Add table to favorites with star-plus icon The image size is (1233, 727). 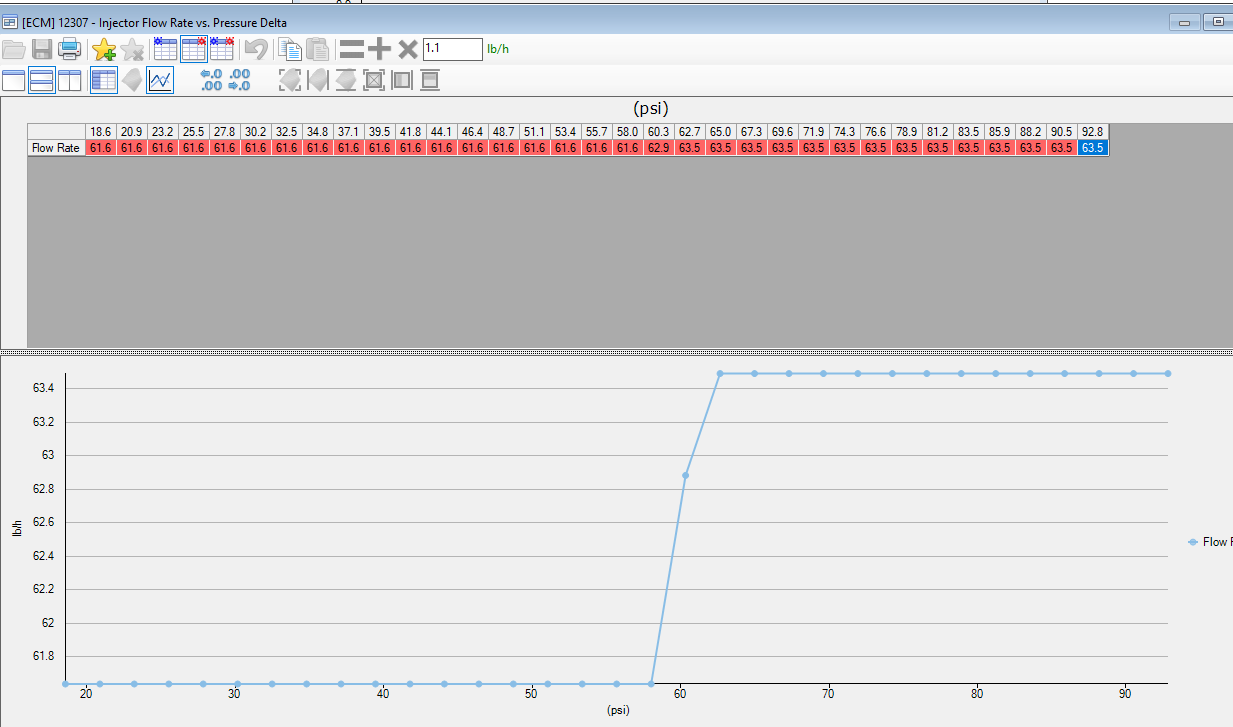pyautogui.click(x=104, y=49)
